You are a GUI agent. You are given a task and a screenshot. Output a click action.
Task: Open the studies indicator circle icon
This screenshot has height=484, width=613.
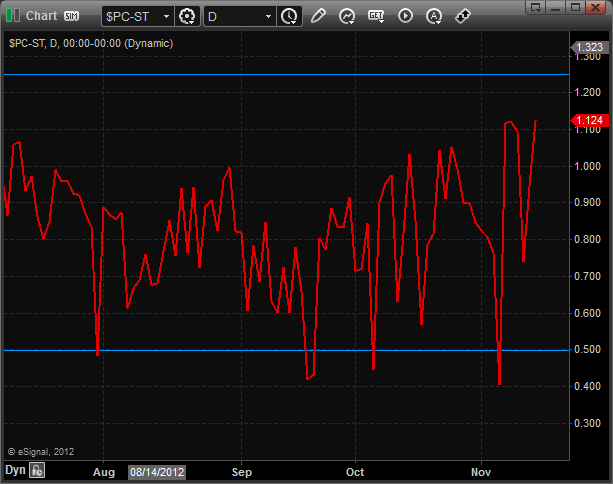click(x=347, y=16)
